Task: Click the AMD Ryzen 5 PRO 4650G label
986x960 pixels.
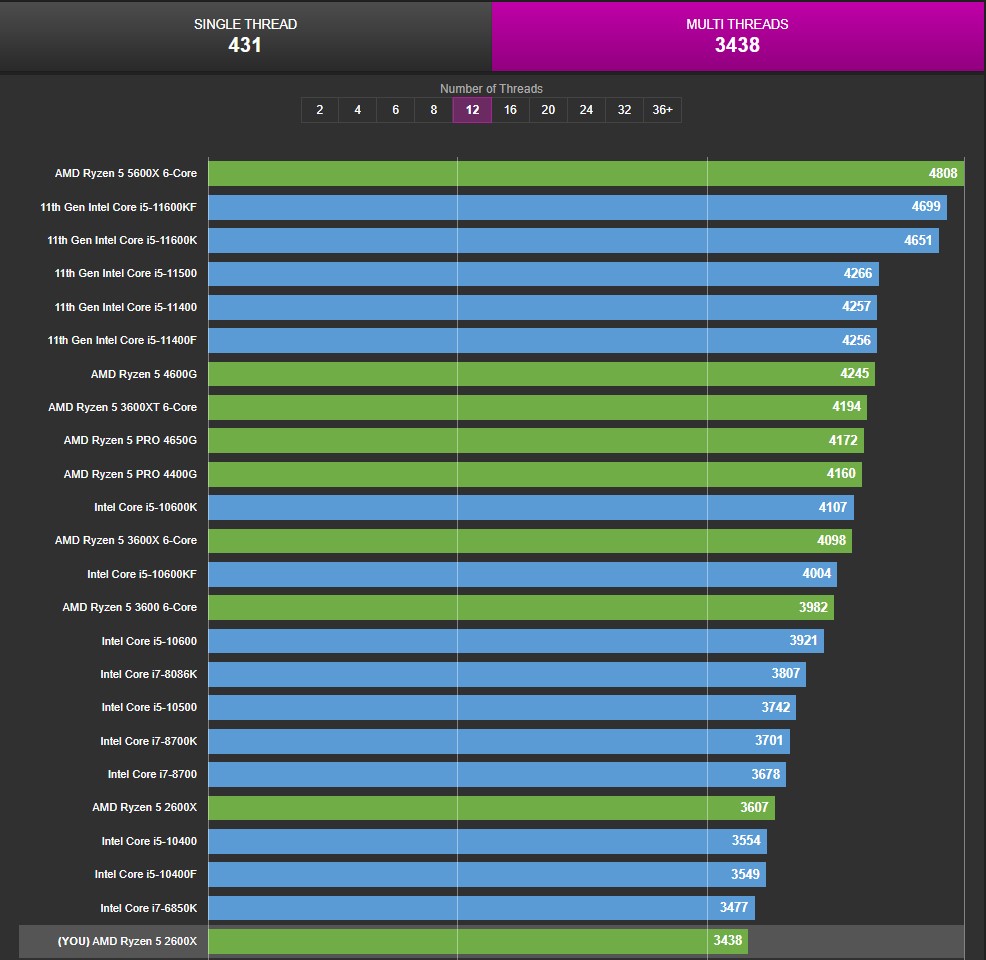Action: [x=130, y=441]
